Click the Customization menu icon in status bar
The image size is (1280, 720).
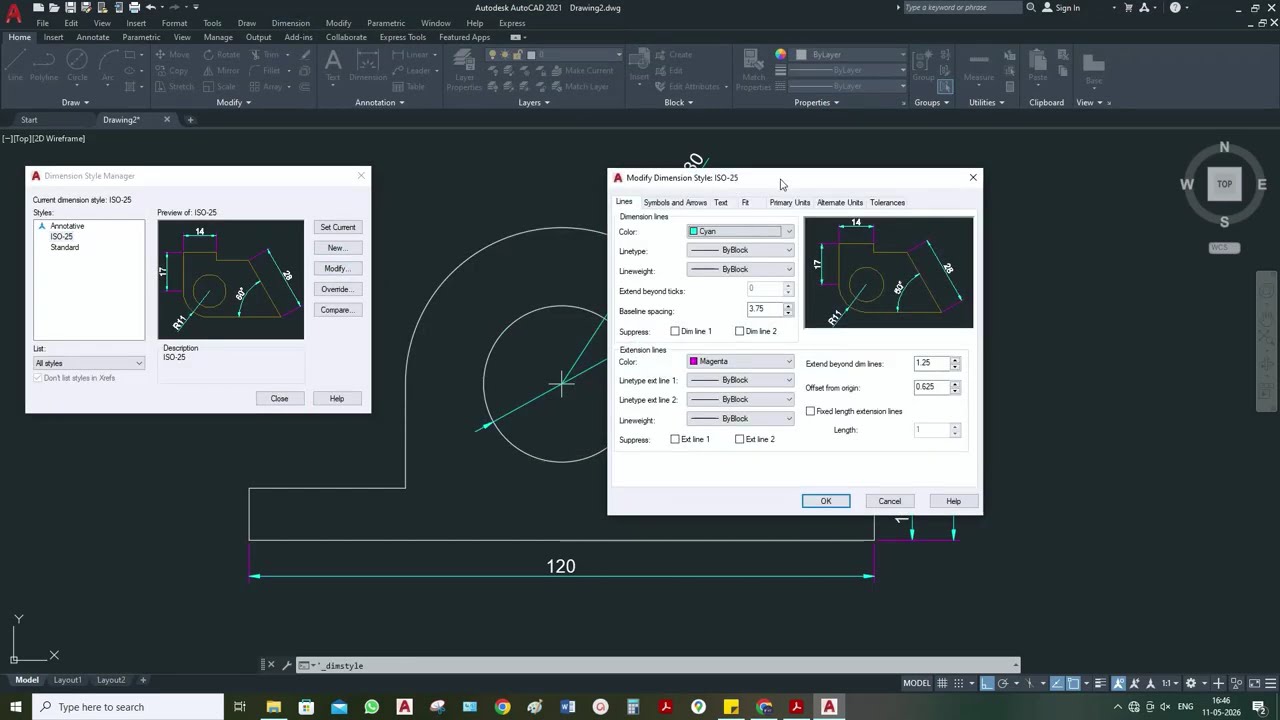[1271, 684]
